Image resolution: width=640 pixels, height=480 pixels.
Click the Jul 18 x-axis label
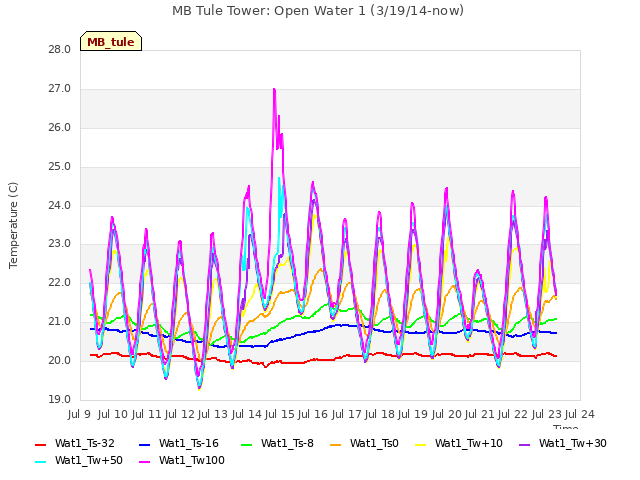(380, 414)
